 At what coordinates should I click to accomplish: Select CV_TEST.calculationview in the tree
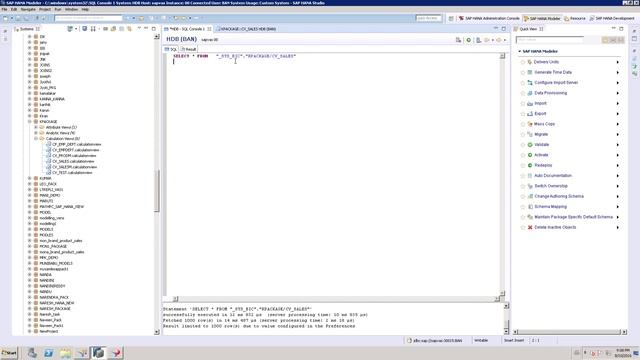tap(72, 173)
